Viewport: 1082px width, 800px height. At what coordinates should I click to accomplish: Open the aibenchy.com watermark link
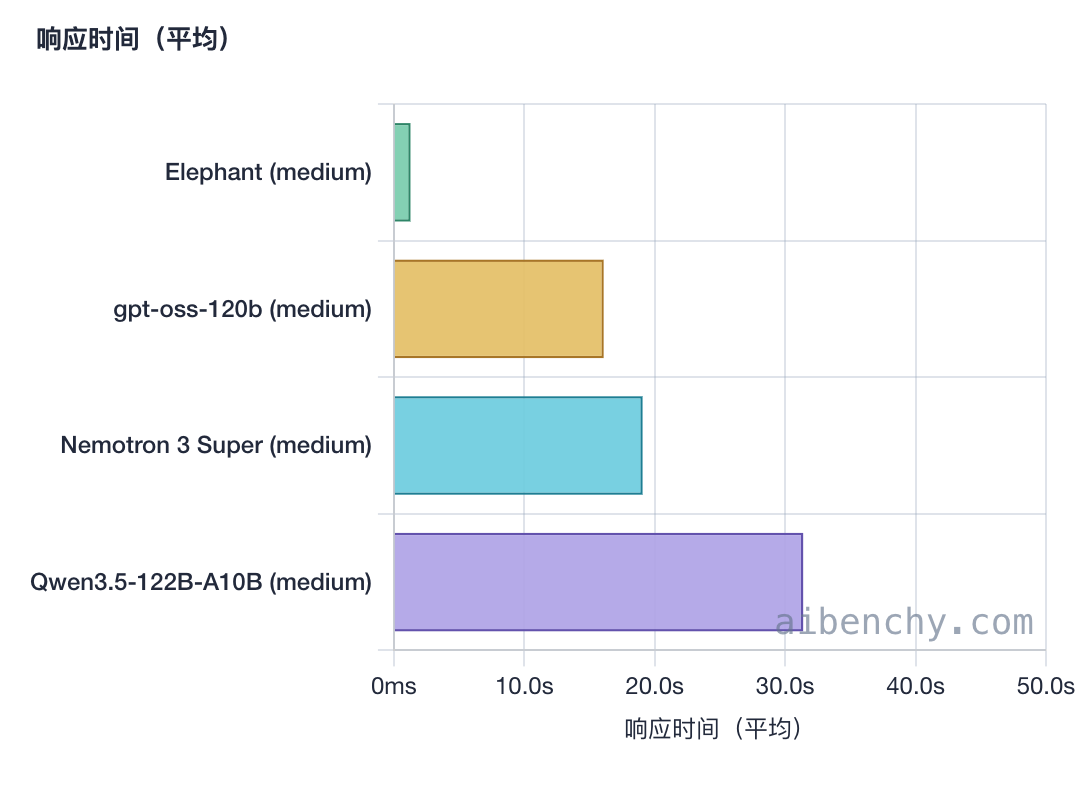point(904,622)
